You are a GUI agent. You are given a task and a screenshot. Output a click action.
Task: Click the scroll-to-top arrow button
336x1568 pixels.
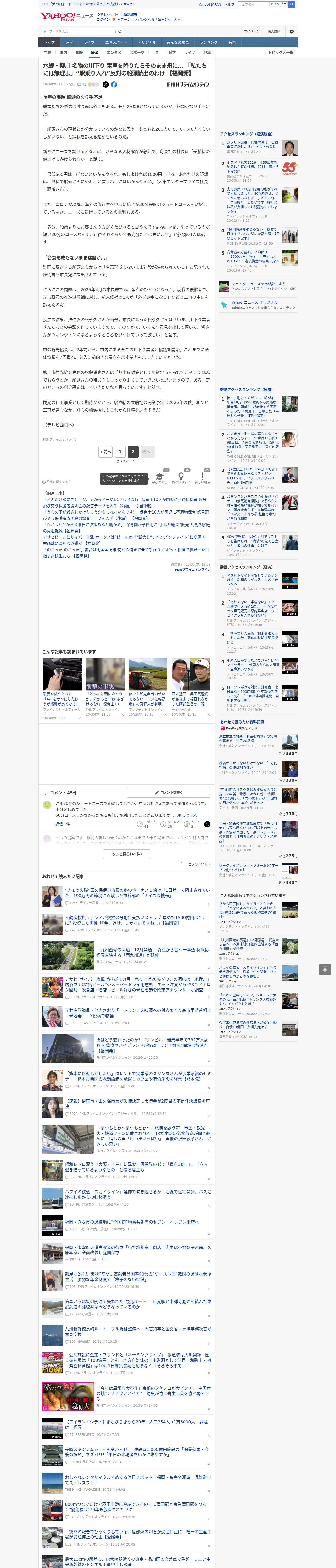[325, 969]
